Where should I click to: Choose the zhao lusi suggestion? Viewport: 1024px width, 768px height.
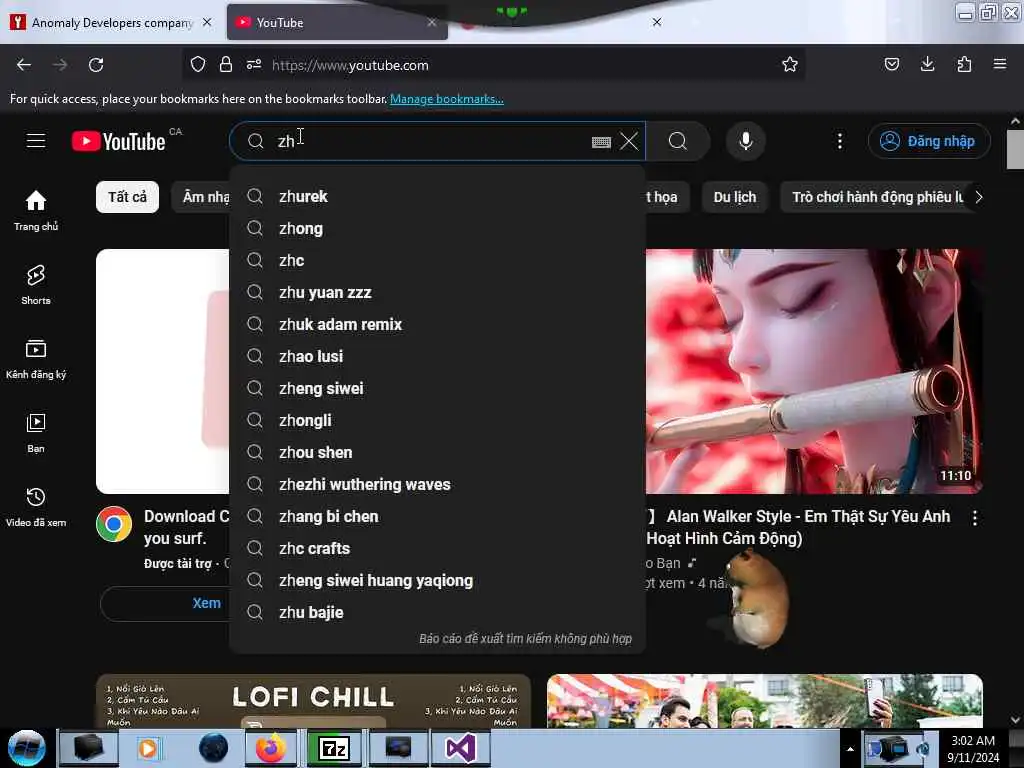(x=438, y=357)
